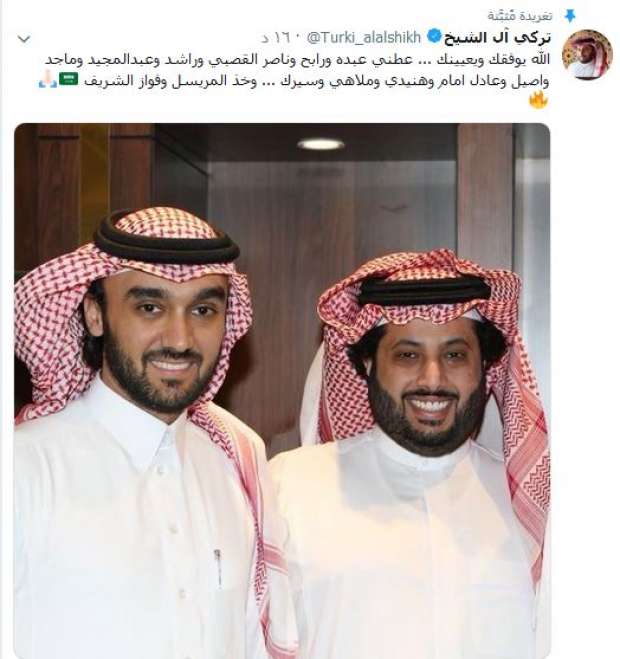The image size is (620, 659).
Task: Click the first line of tweet text
Action: [297, 60]
